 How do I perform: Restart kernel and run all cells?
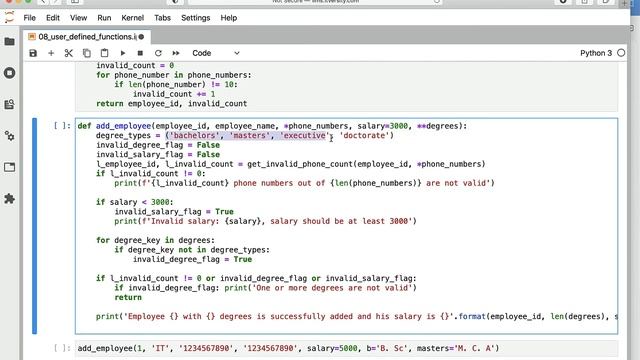176,53
